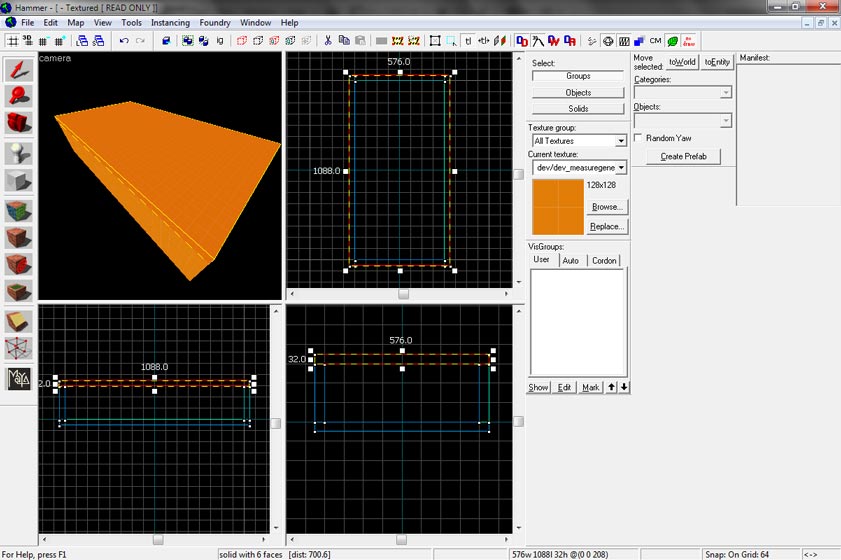Enable the Random Yaw checkbox

click(x=638, y=138)
